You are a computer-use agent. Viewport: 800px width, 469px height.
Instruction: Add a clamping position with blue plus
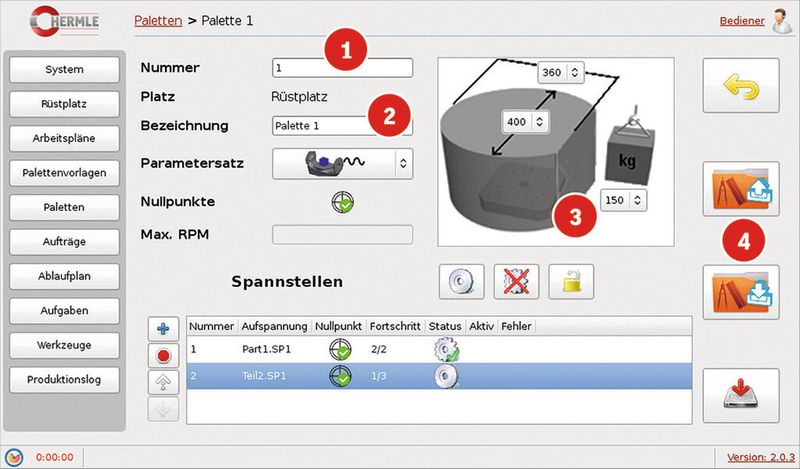pos(163,329)
